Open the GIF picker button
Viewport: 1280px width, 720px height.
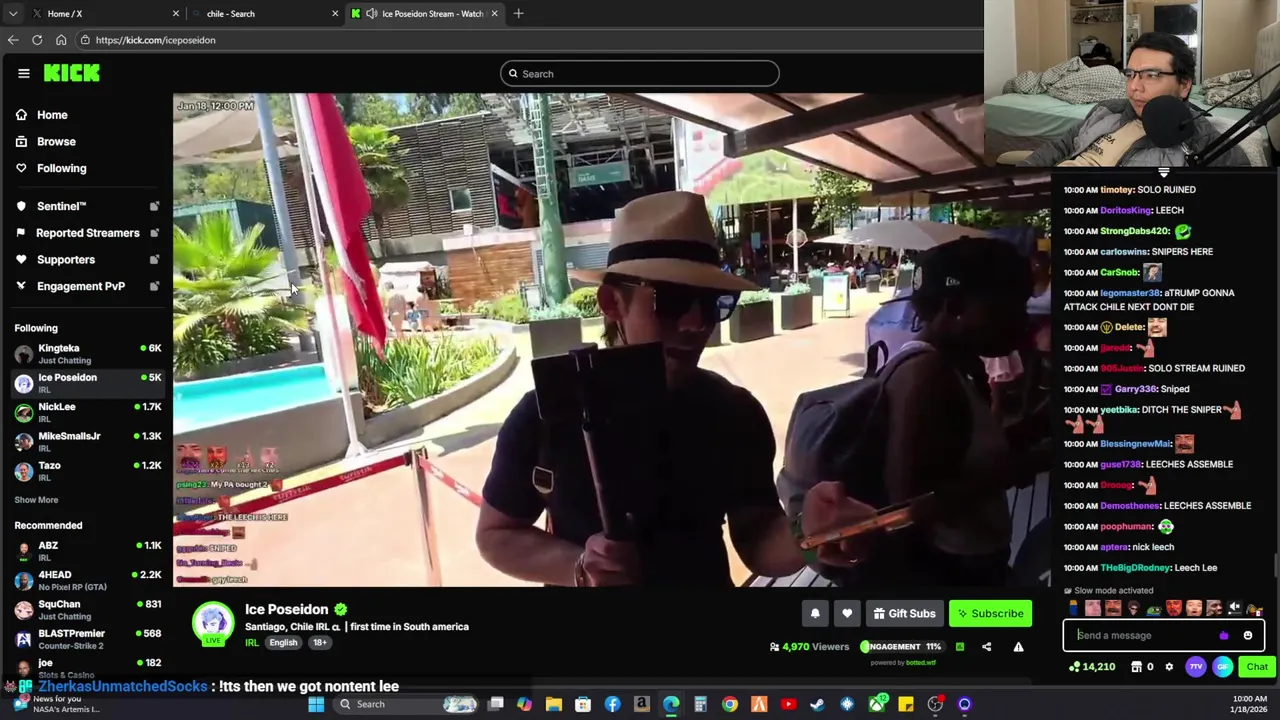pyautogui.click(x=1223, y=667)
